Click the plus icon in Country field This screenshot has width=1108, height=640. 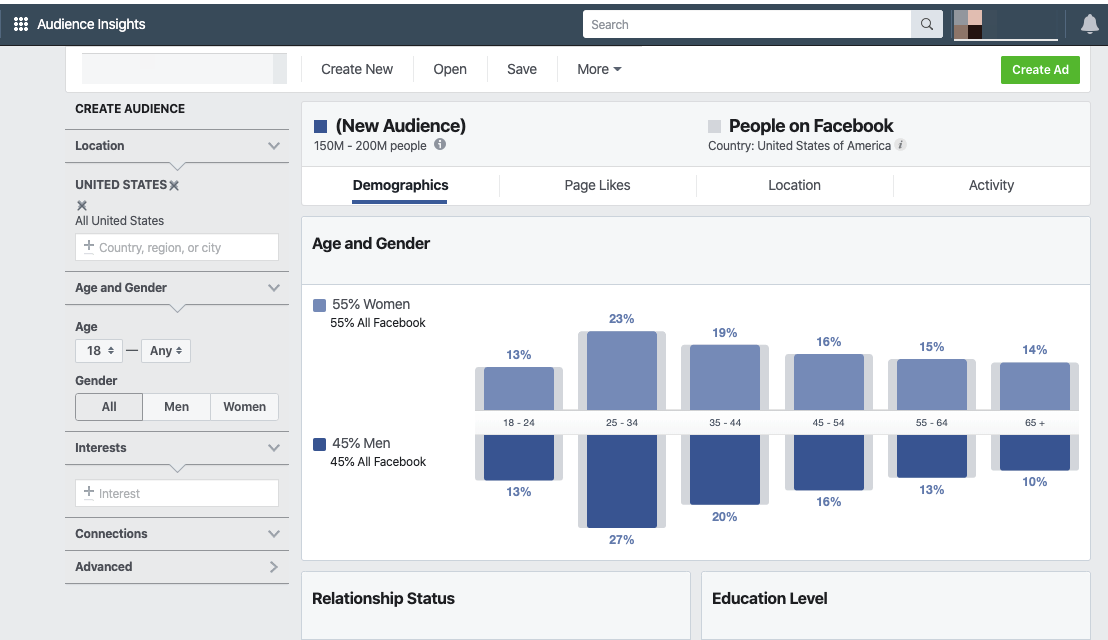coord(89,246)
